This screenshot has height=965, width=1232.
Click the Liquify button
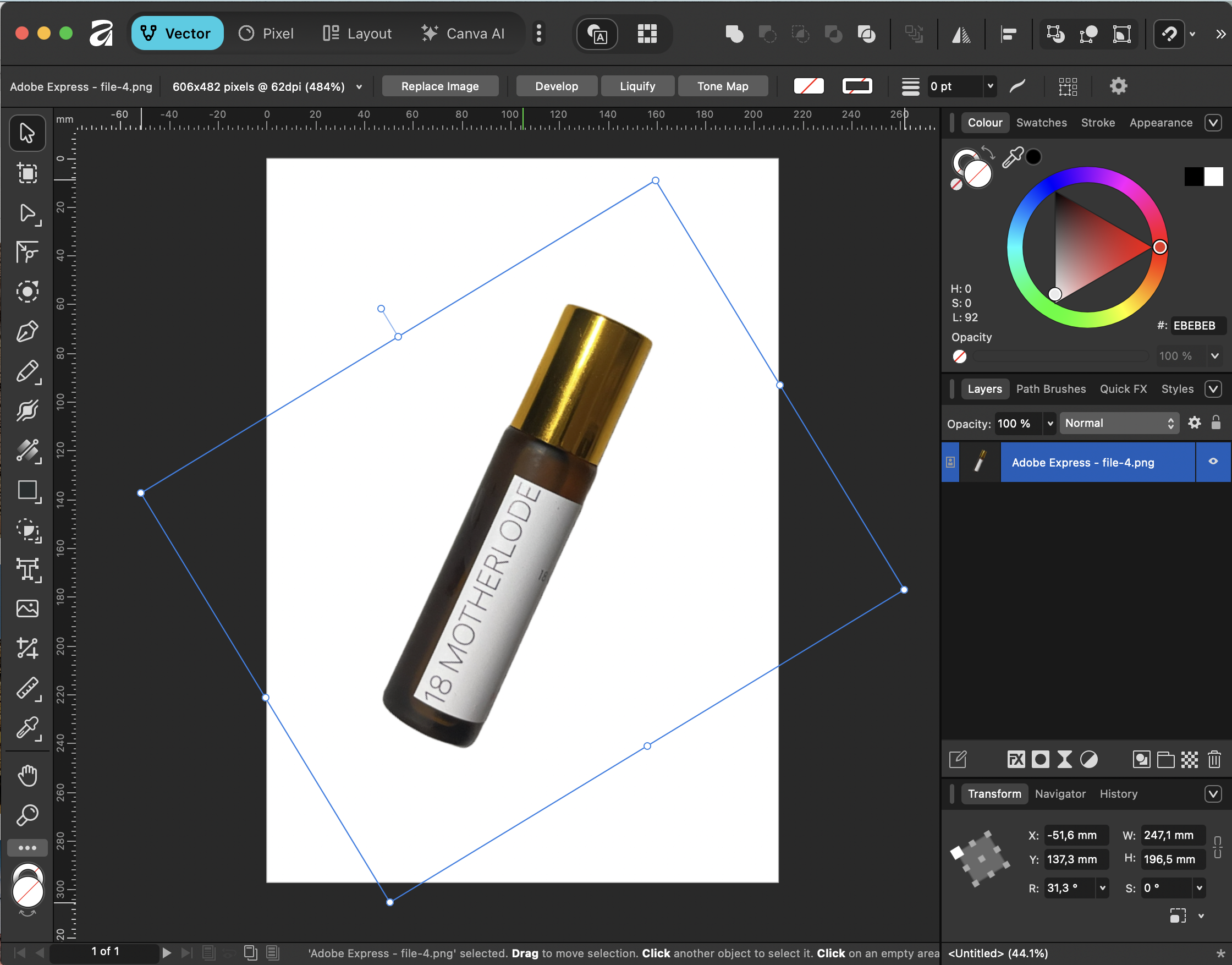pyautogui.click(x=637, y=86)
